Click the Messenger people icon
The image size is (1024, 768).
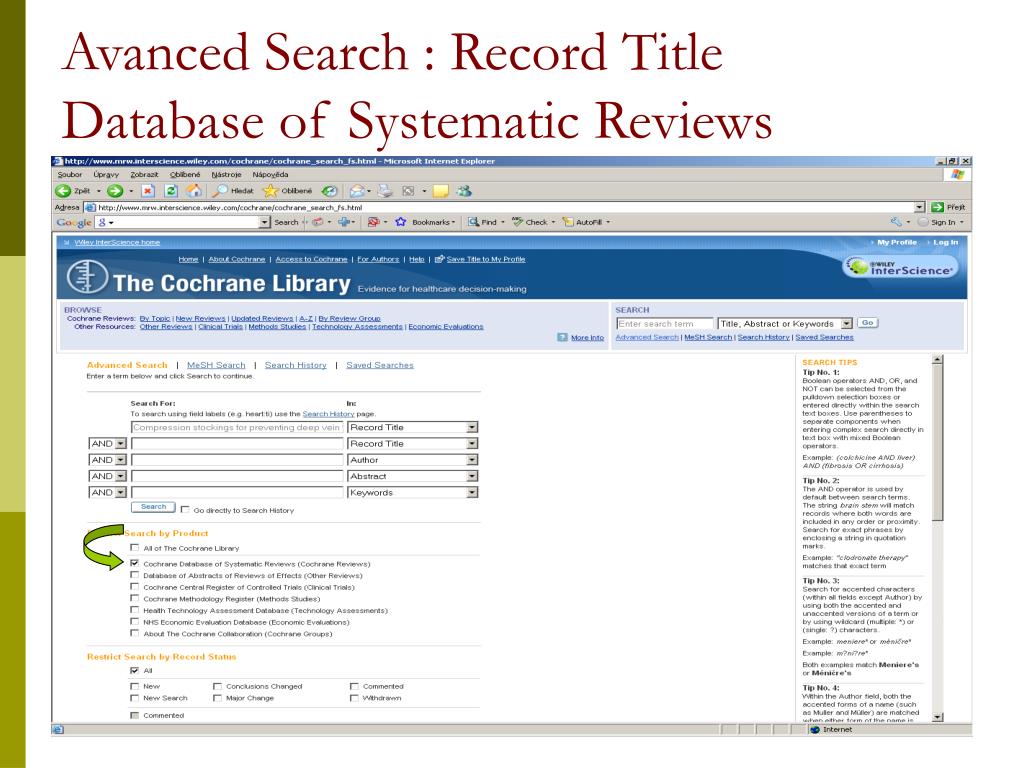(x=464, y=191)
